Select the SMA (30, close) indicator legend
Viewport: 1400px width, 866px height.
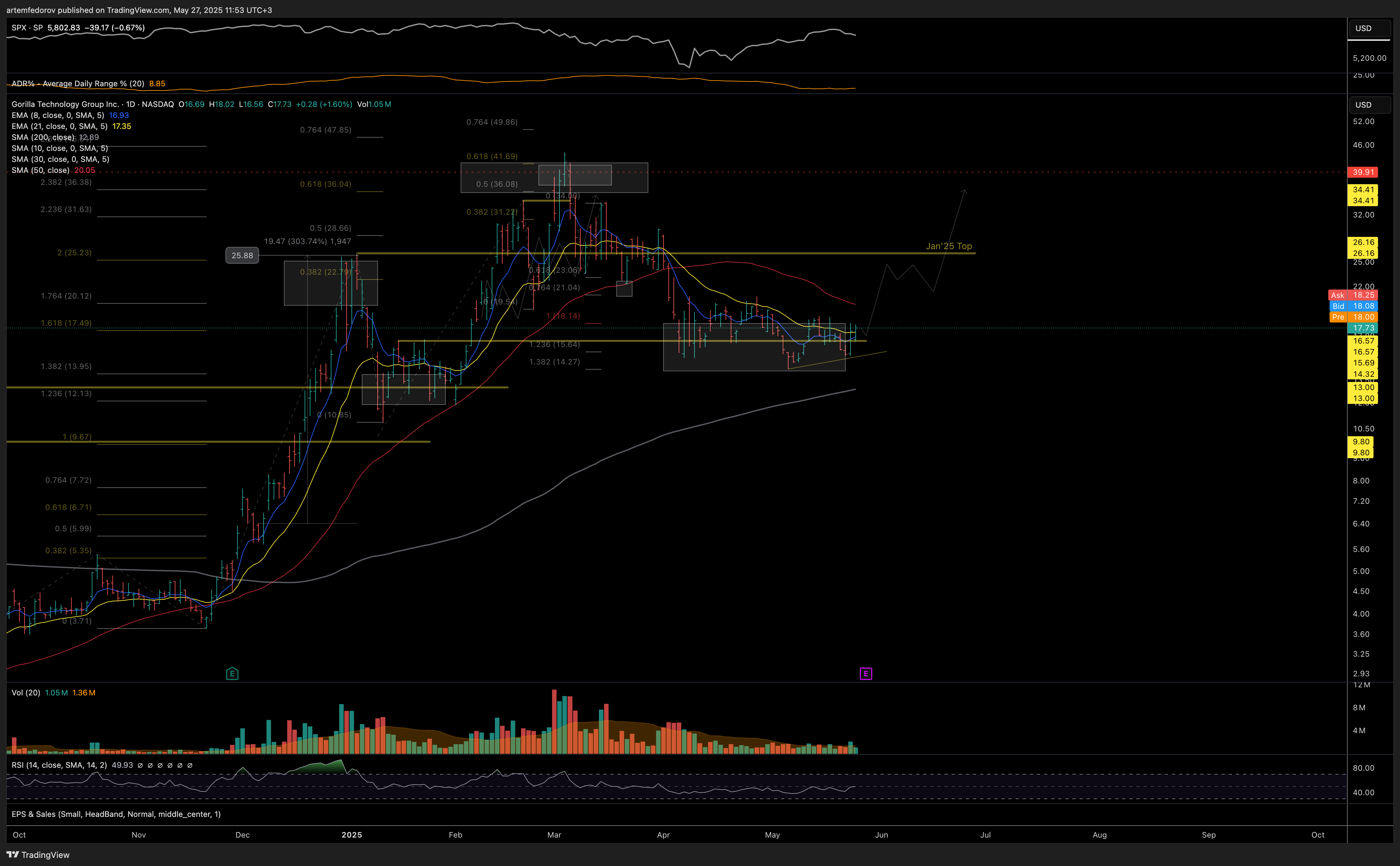coord(60,159)
